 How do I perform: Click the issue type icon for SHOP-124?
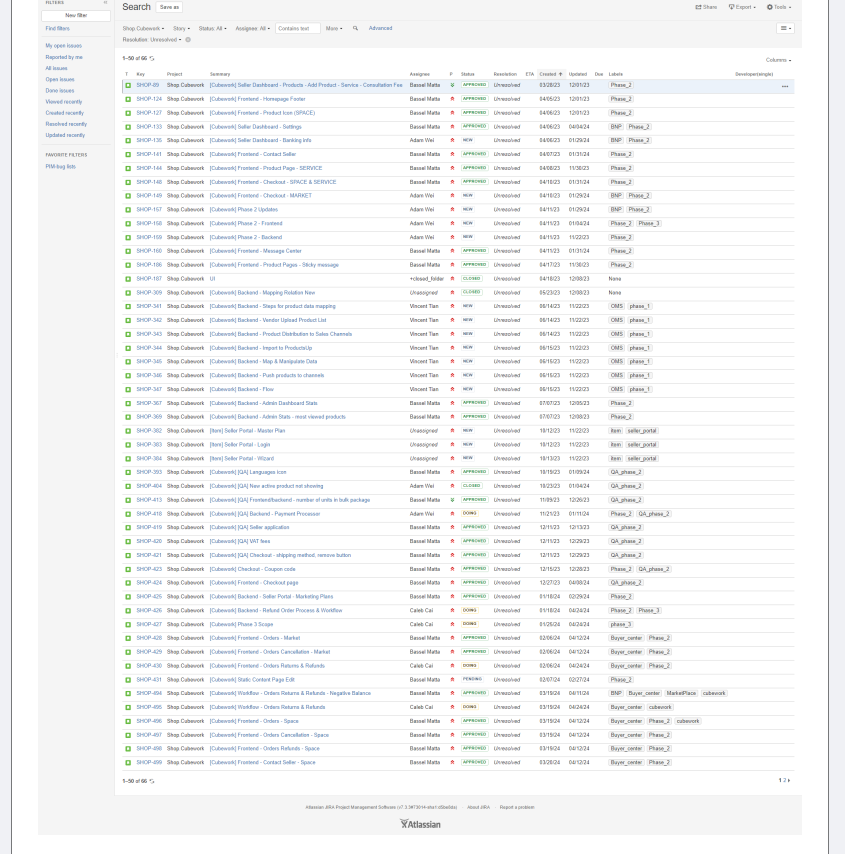(x=128, y=99)
